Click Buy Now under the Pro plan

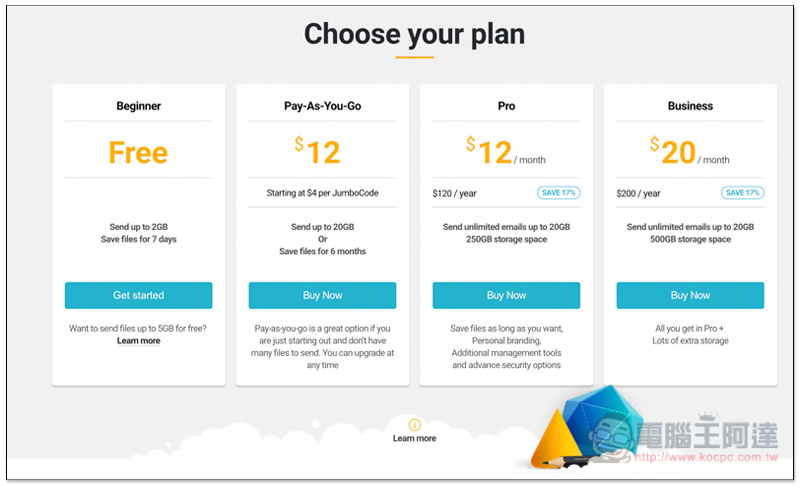tap(506, 295)
